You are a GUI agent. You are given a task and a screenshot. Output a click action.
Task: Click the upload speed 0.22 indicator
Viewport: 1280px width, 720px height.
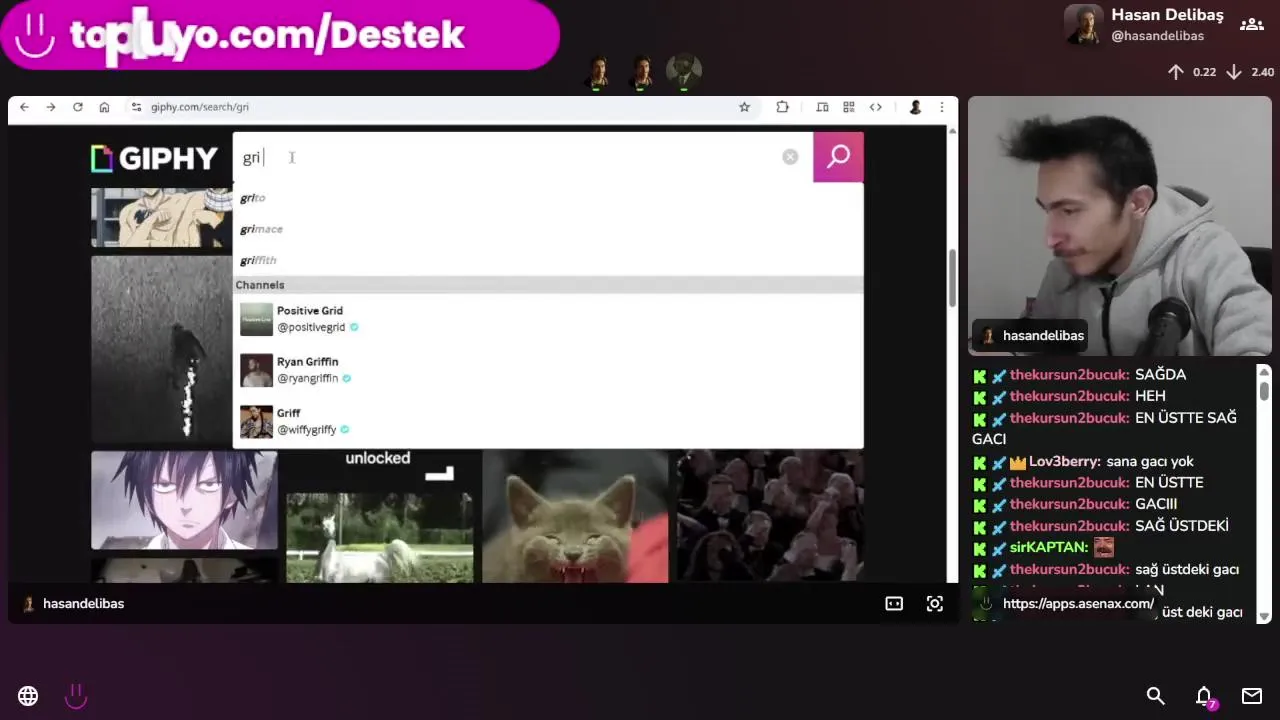click(1192, 72)
